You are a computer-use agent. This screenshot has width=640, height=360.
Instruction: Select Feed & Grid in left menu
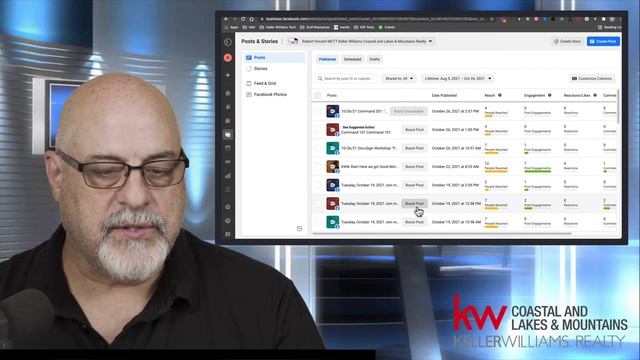tap(274, 83)
